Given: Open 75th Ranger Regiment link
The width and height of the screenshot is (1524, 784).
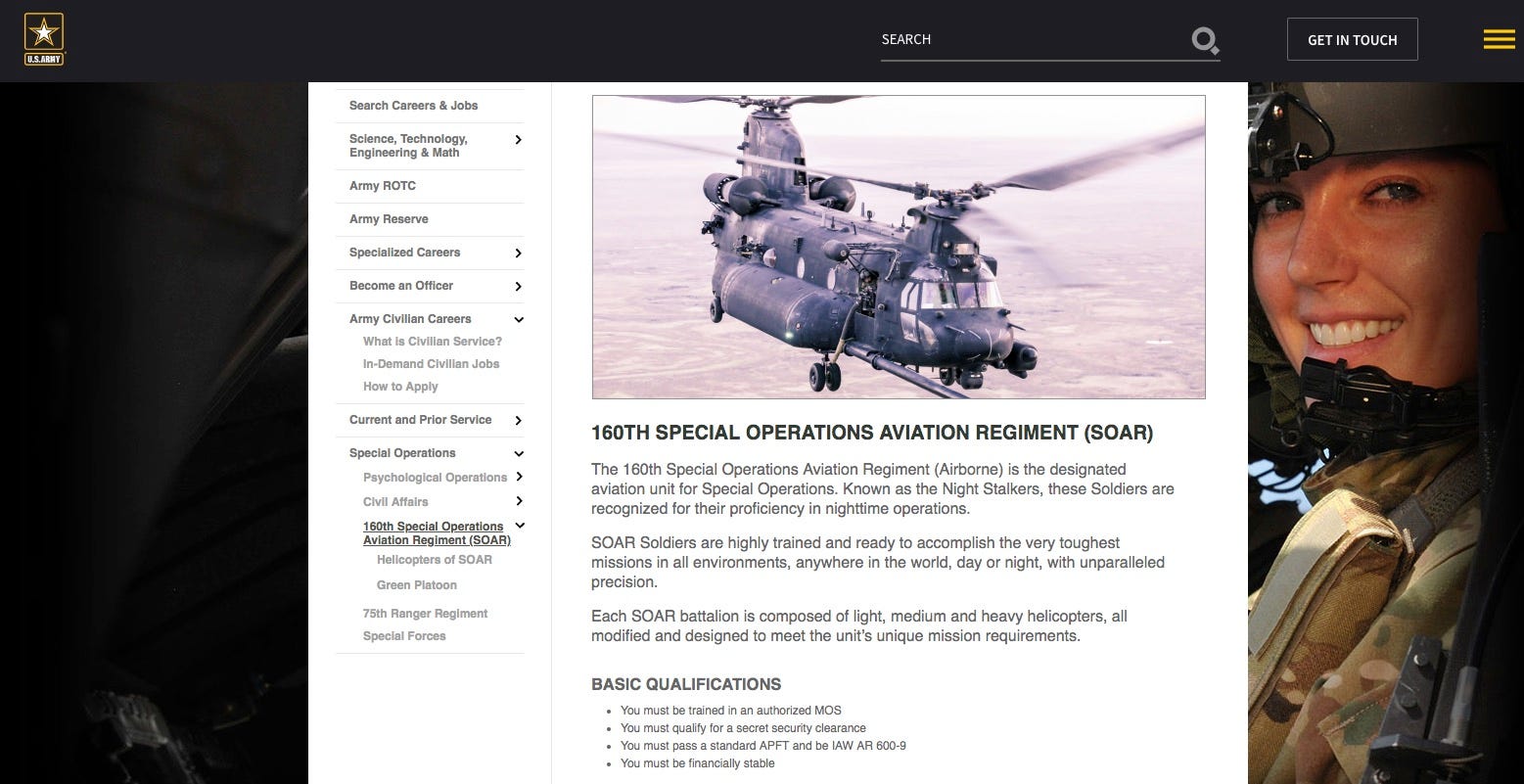Looking at the screenshot, I should 425,614.
